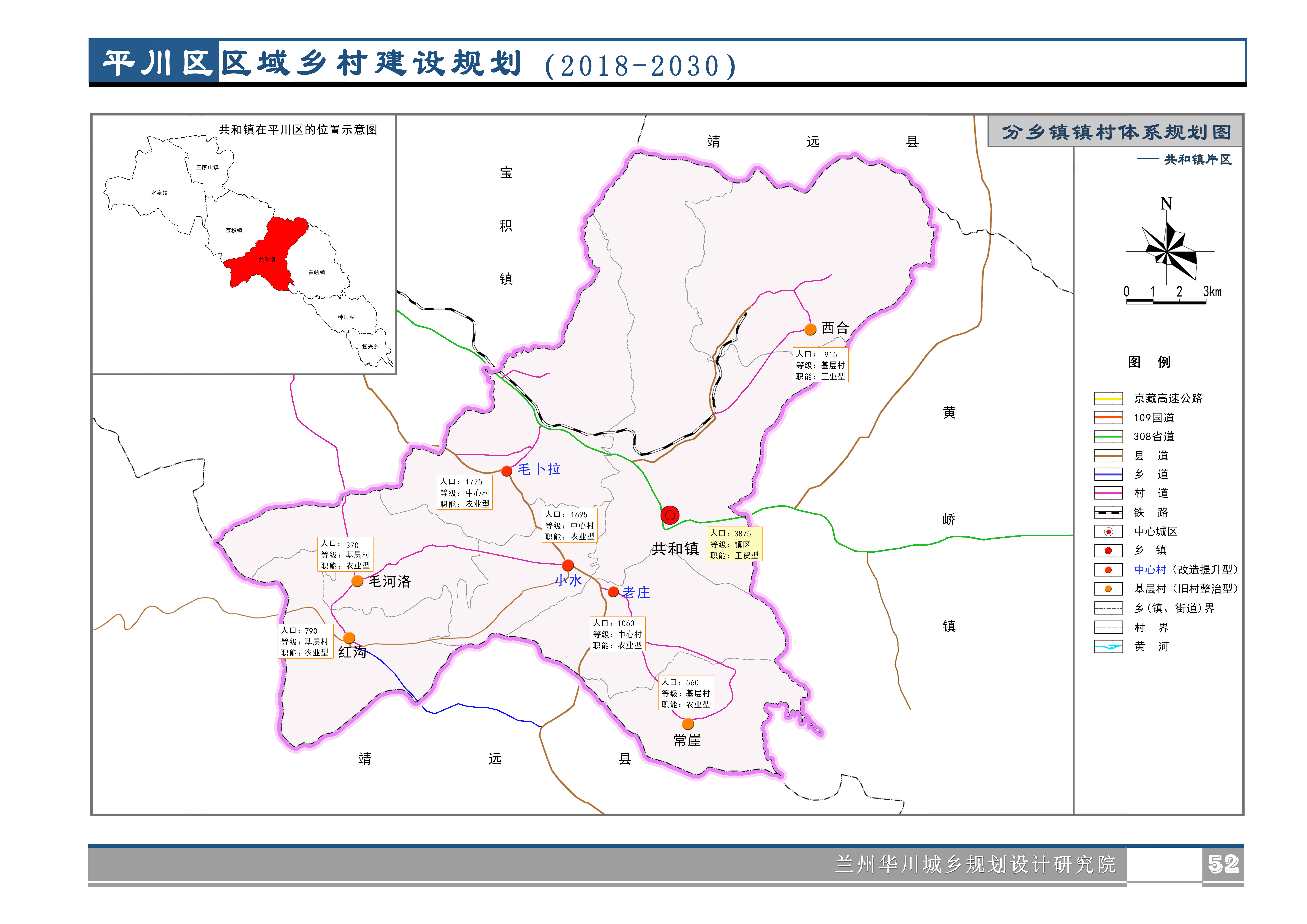Click the 308省道 green legend swatch
This screenshot has width=1307, height=924.
(1108, 437)
